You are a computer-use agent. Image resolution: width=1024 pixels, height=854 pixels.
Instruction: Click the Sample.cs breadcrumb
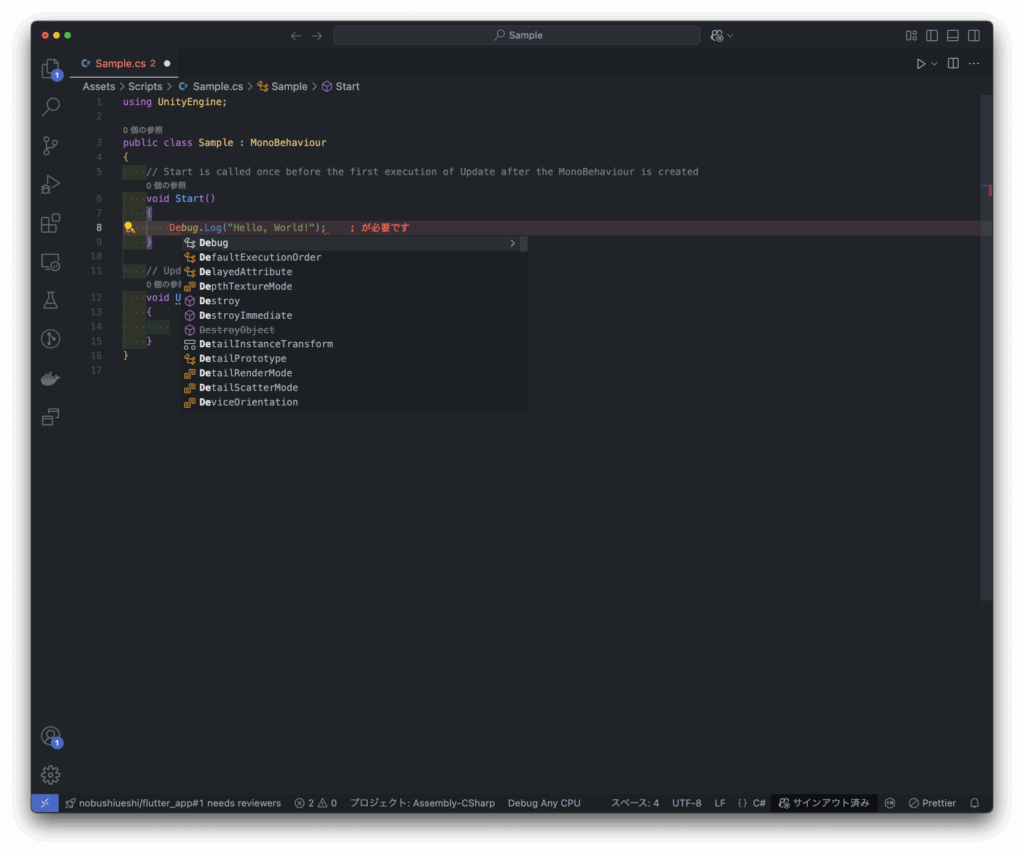point(210,86)
